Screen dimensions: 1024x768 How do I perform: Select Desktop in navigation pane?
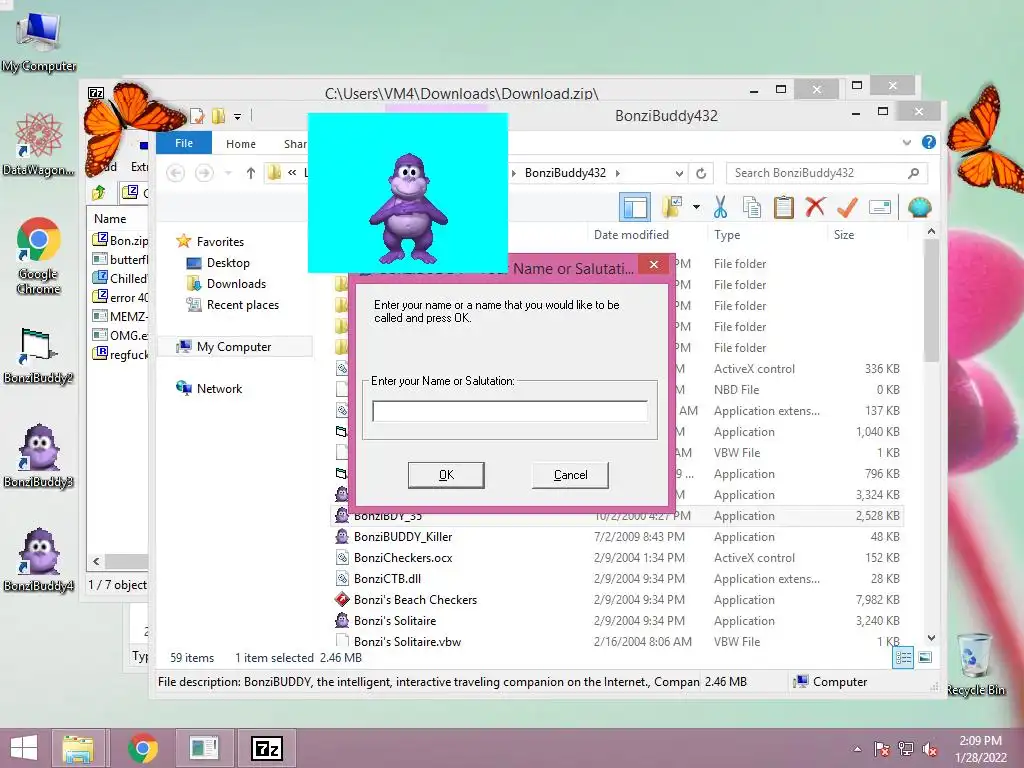pyautogui.click(x=228, y=263)
